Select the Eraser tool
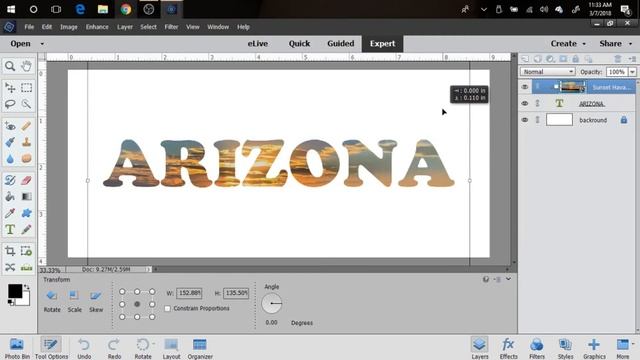Viewport: 640px width, 360px height. pos(27,180)
